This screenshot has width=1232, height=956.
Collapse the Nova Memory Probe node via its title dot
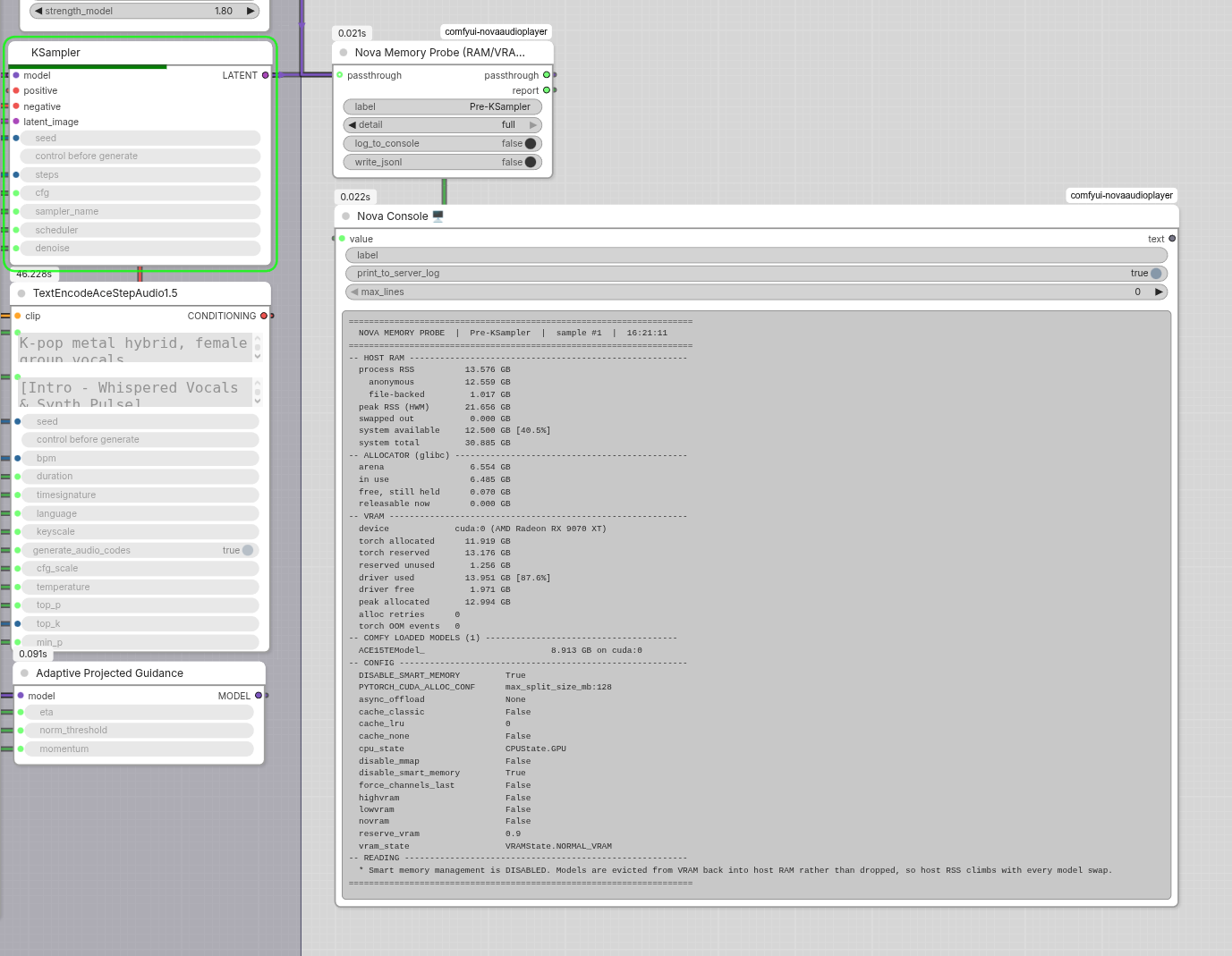pyautogui.click(x=344, y=53)
